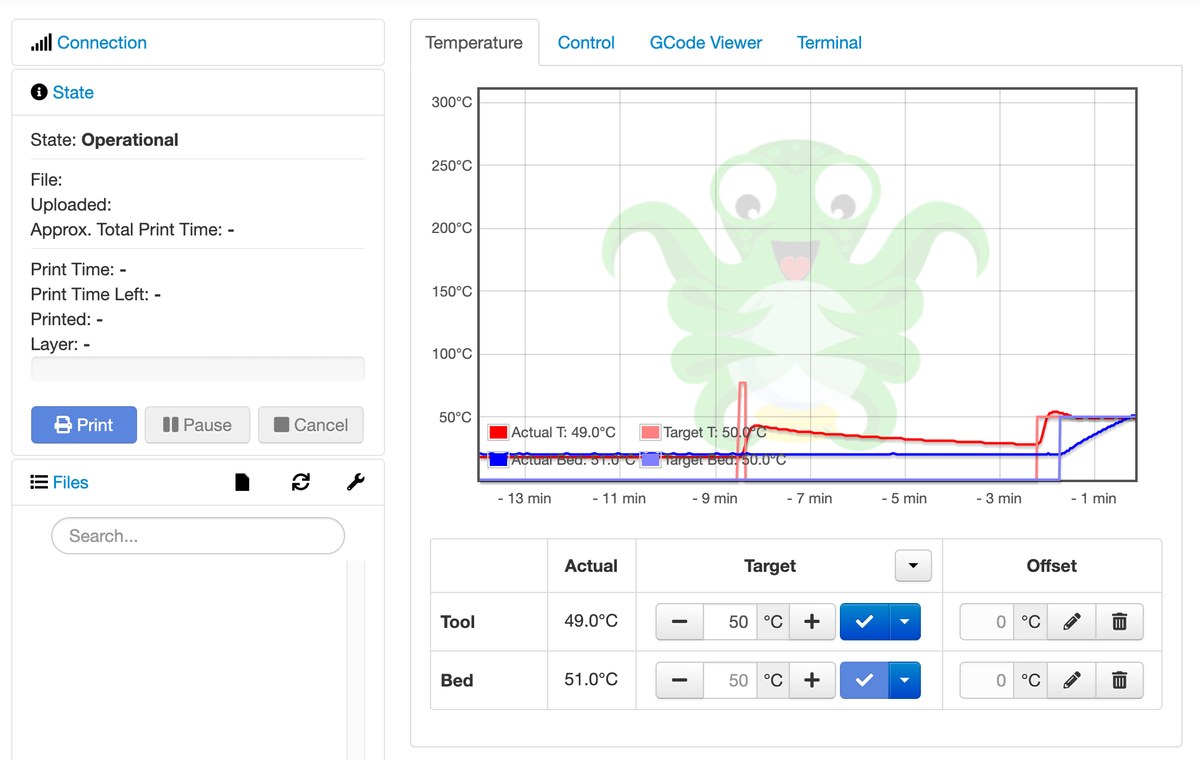Click the connection signal icon next to Connection
The width and height of the screenshot is (1200, 760).
[41, 42]
